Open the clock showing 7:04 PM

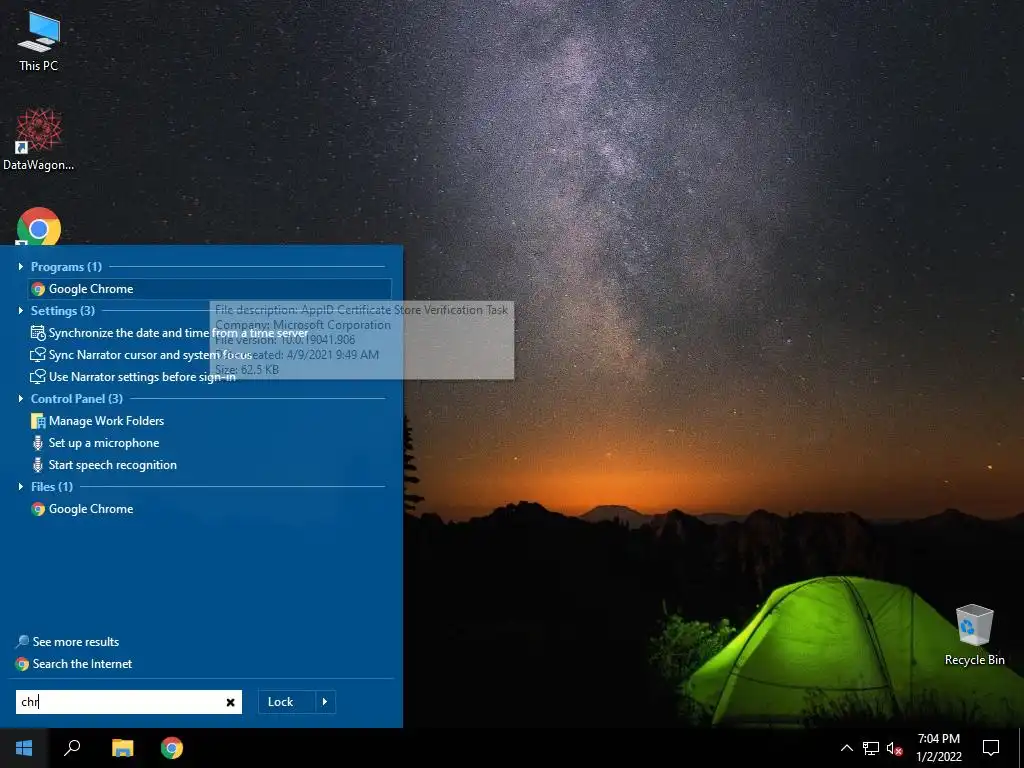click(938, 748)
